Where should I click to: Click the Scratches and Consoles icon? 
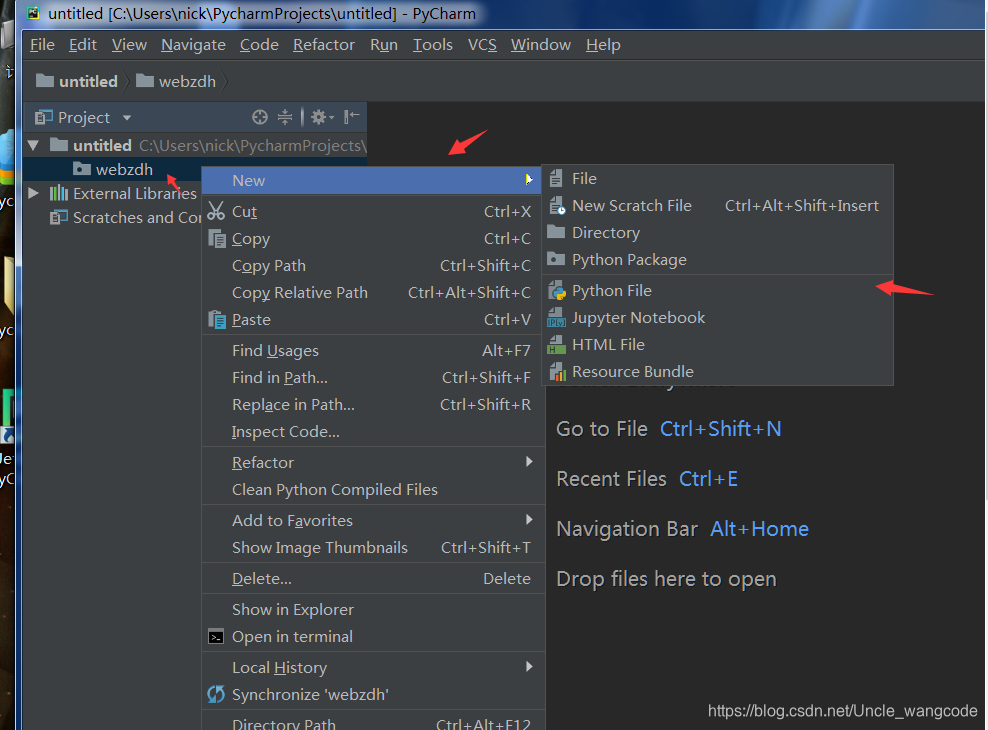pyautogui.click(x=59, y=217)
